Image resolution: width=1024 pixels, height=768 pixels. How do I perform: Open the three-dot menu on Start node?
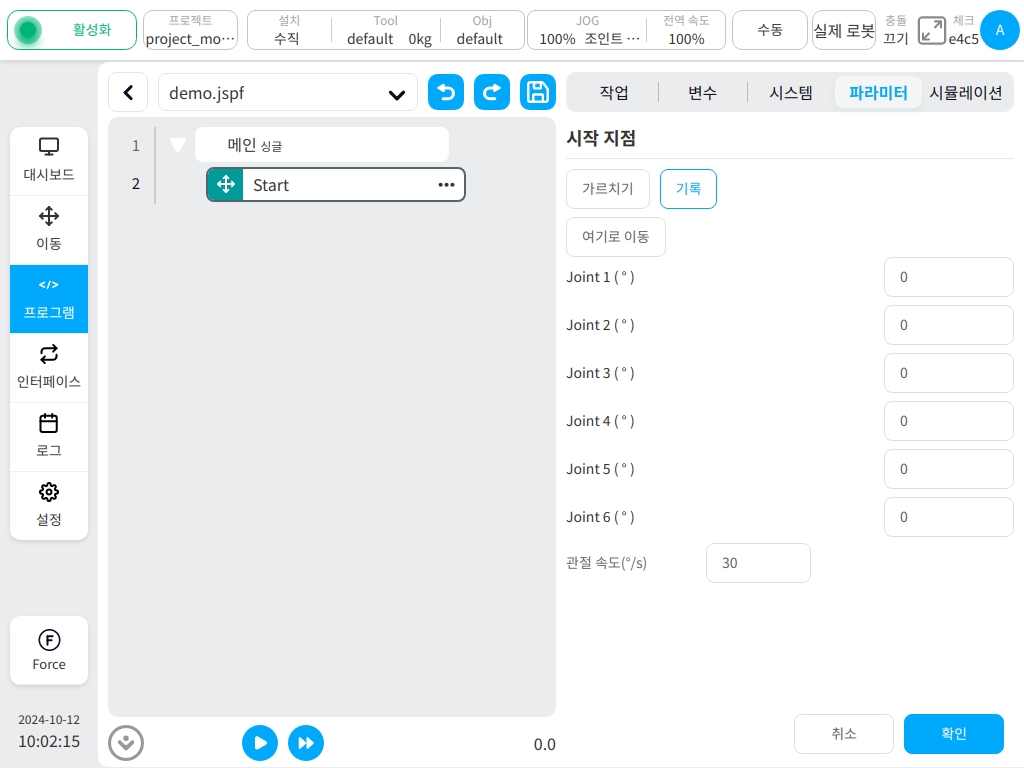446,185
